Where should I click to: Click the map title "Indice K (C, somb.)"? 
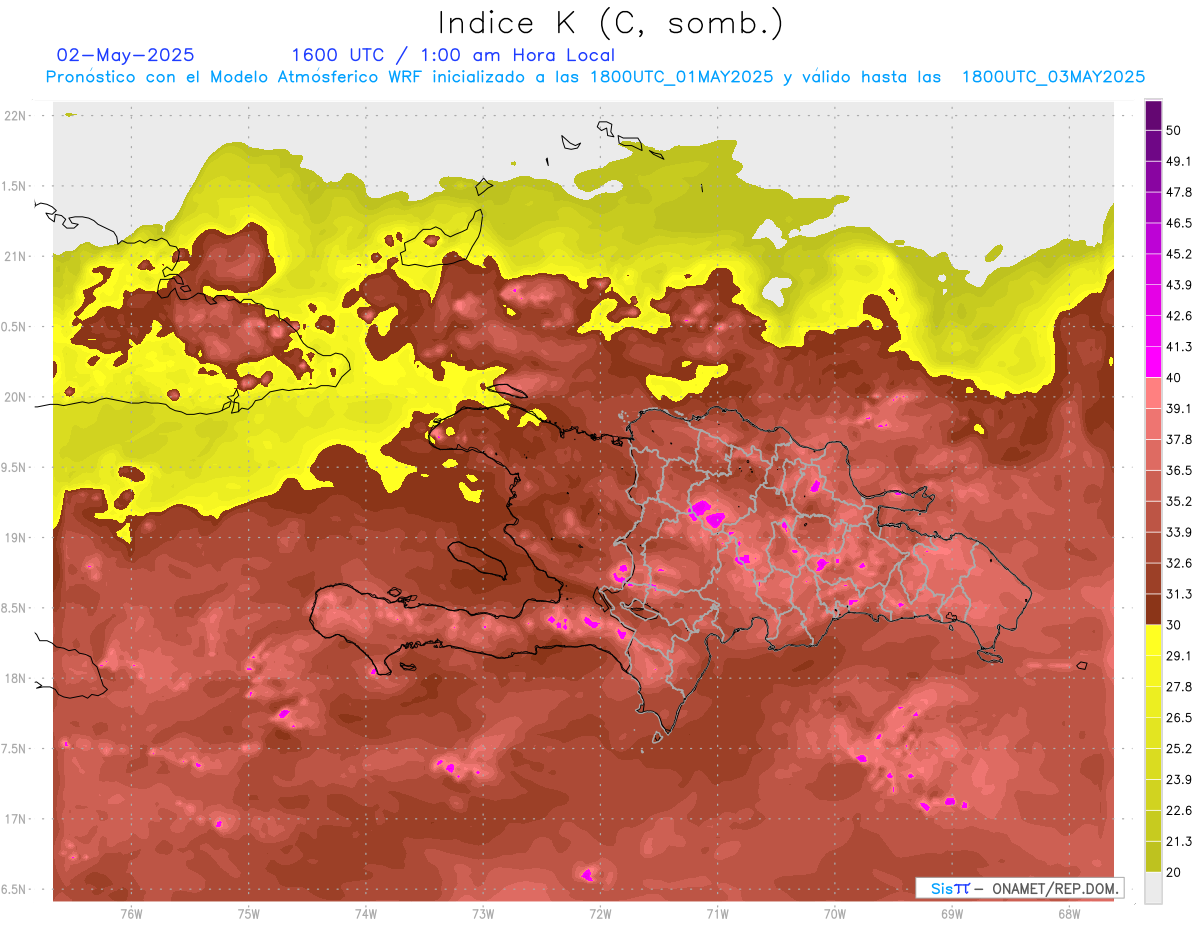[611, 22]
